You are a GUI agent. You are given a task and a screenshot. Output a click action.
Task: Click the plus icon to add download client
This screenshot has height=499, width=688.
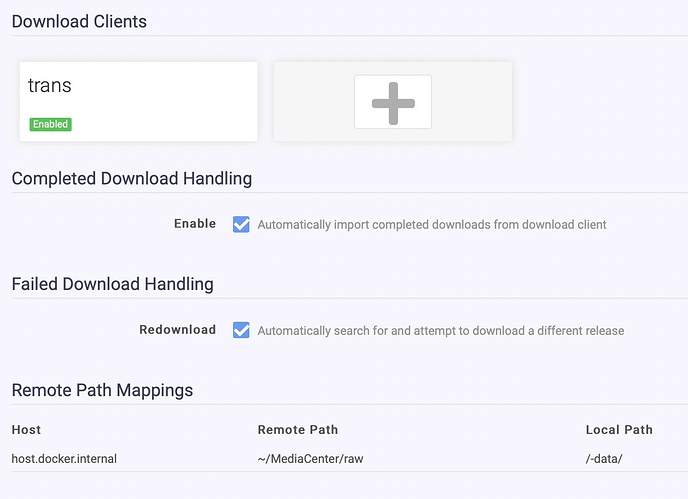coord(392,102)
